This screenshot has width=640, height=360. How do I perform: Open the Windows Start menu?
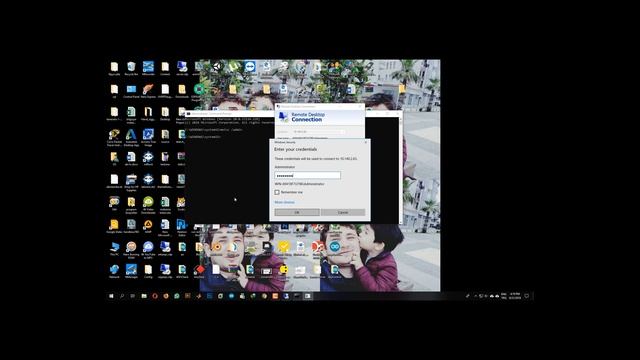click(x=111, y=296)
